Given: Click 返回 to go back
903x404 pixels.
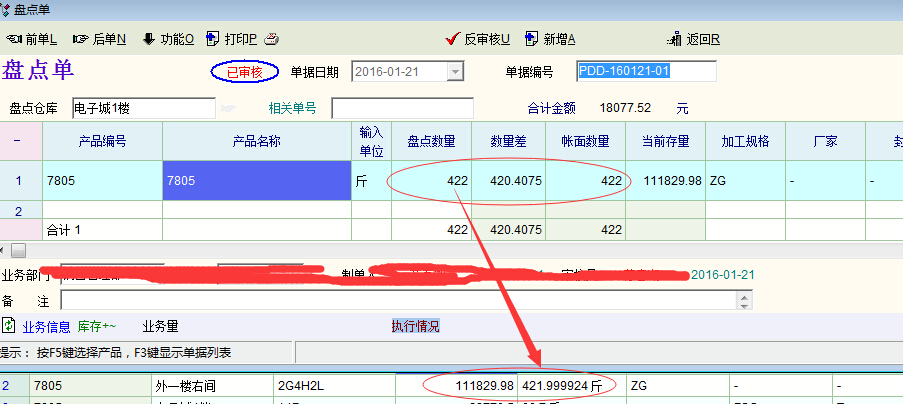Looking at the screenshot, I should pos(695,39).
